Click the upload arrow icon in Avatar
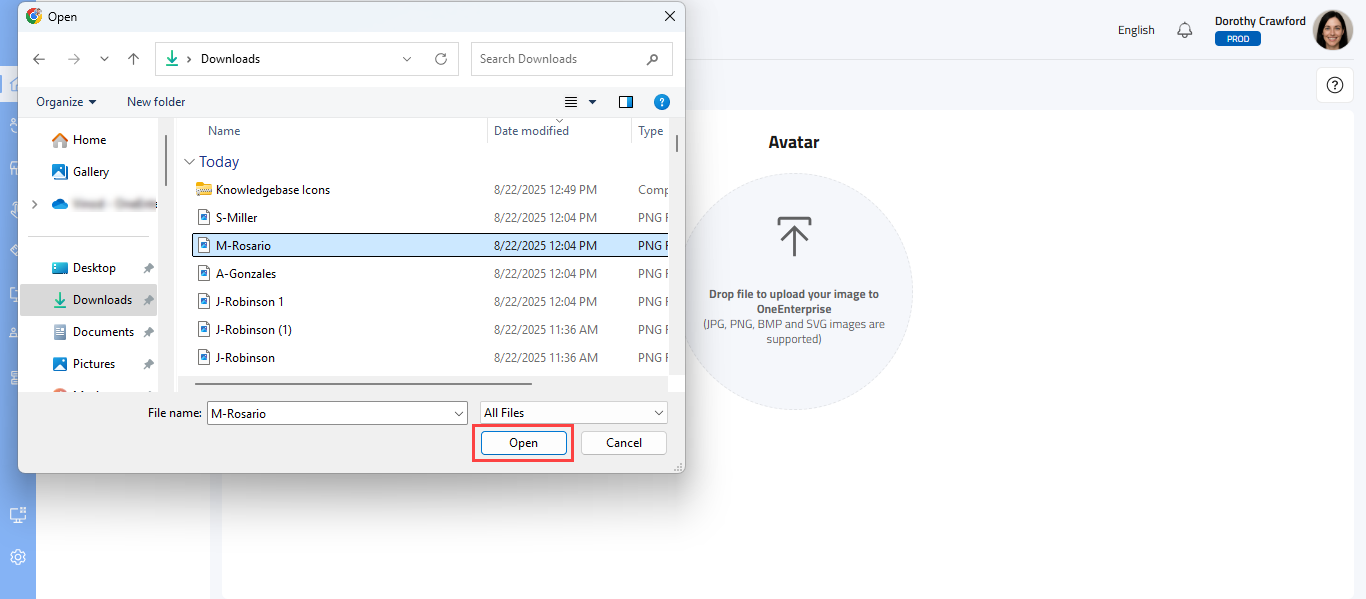The width and height of the screenshot is (1366, 599). (794, 237)
